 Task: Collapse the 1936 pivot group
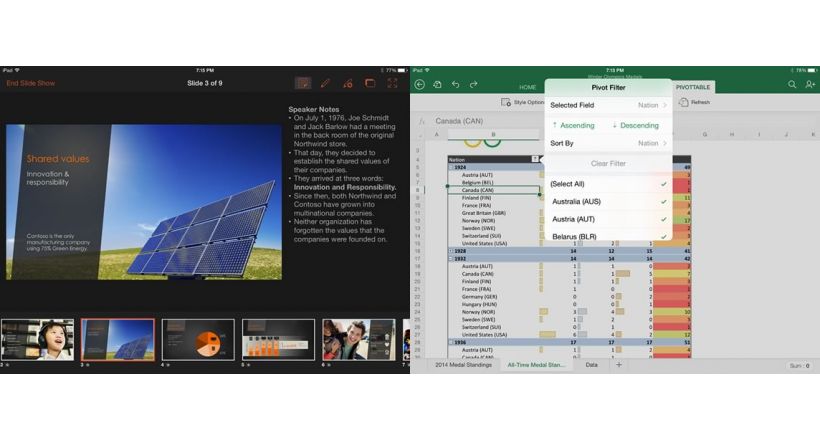pyautogui.click(x=451, y=342)
